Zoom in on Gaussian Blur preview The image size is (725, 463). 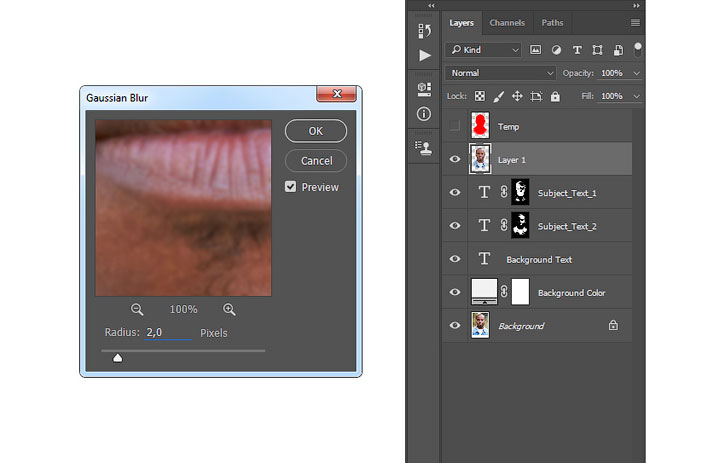(229, 309)
